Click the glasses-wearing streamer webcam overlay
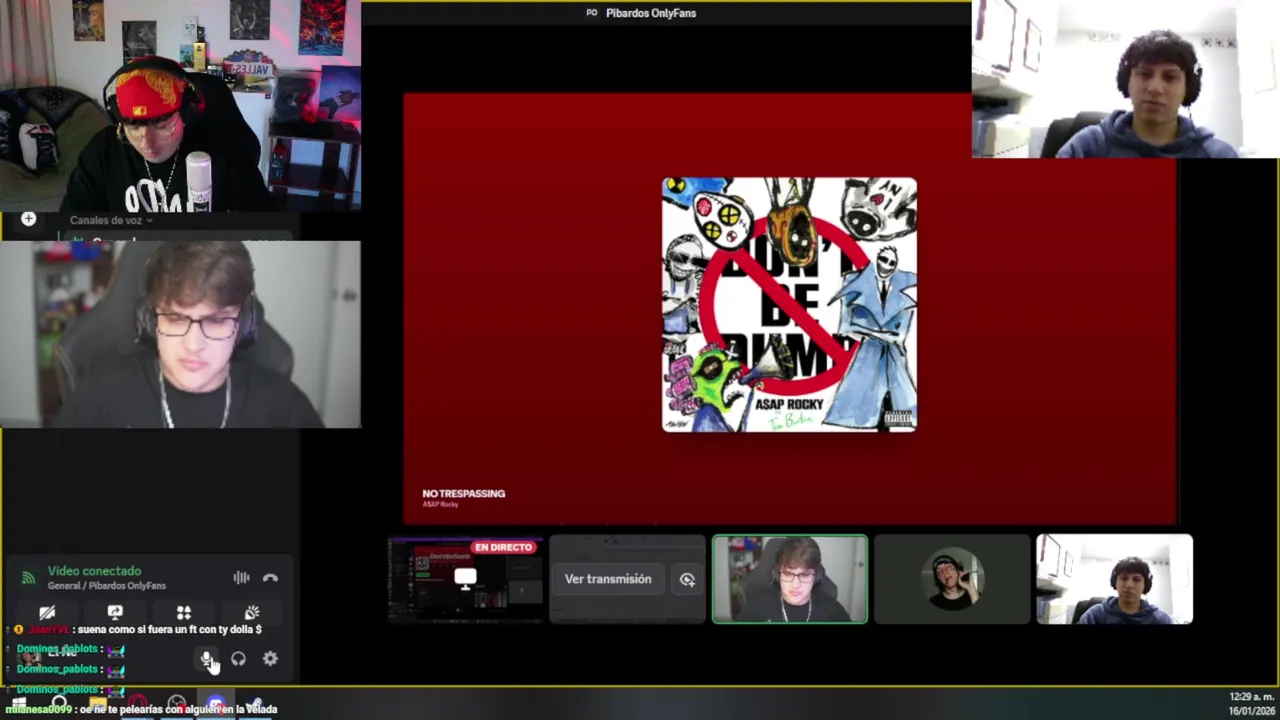 click(180, 334)
